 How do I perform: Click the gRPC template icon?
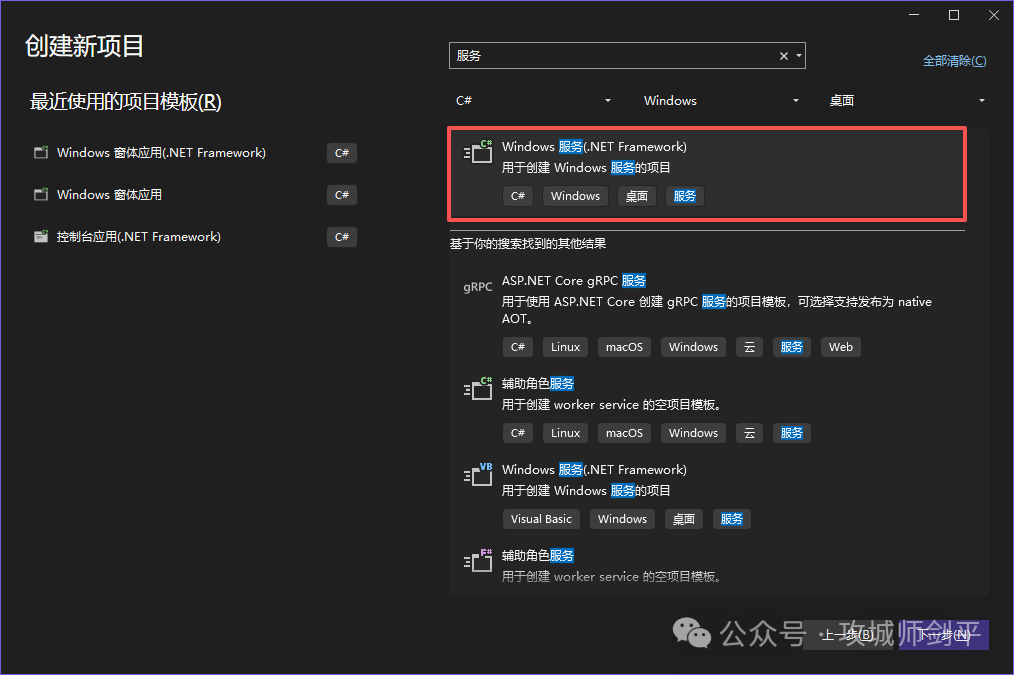[x=478, y=286]
